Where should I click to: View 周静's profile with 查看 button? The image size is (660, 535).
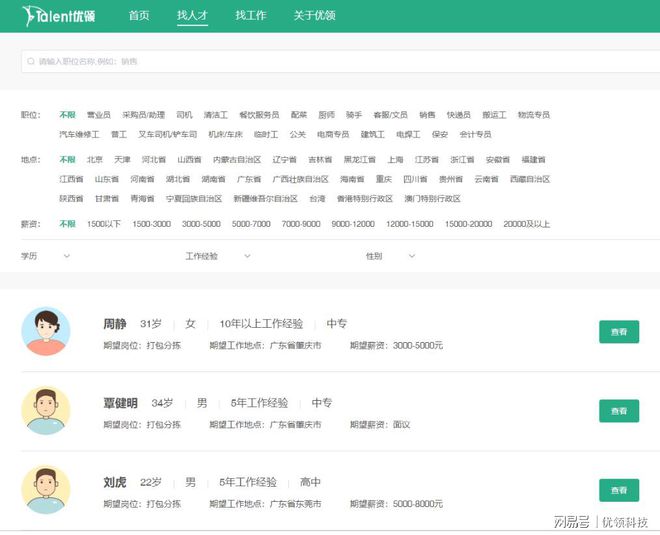click(x=619, y=332)
